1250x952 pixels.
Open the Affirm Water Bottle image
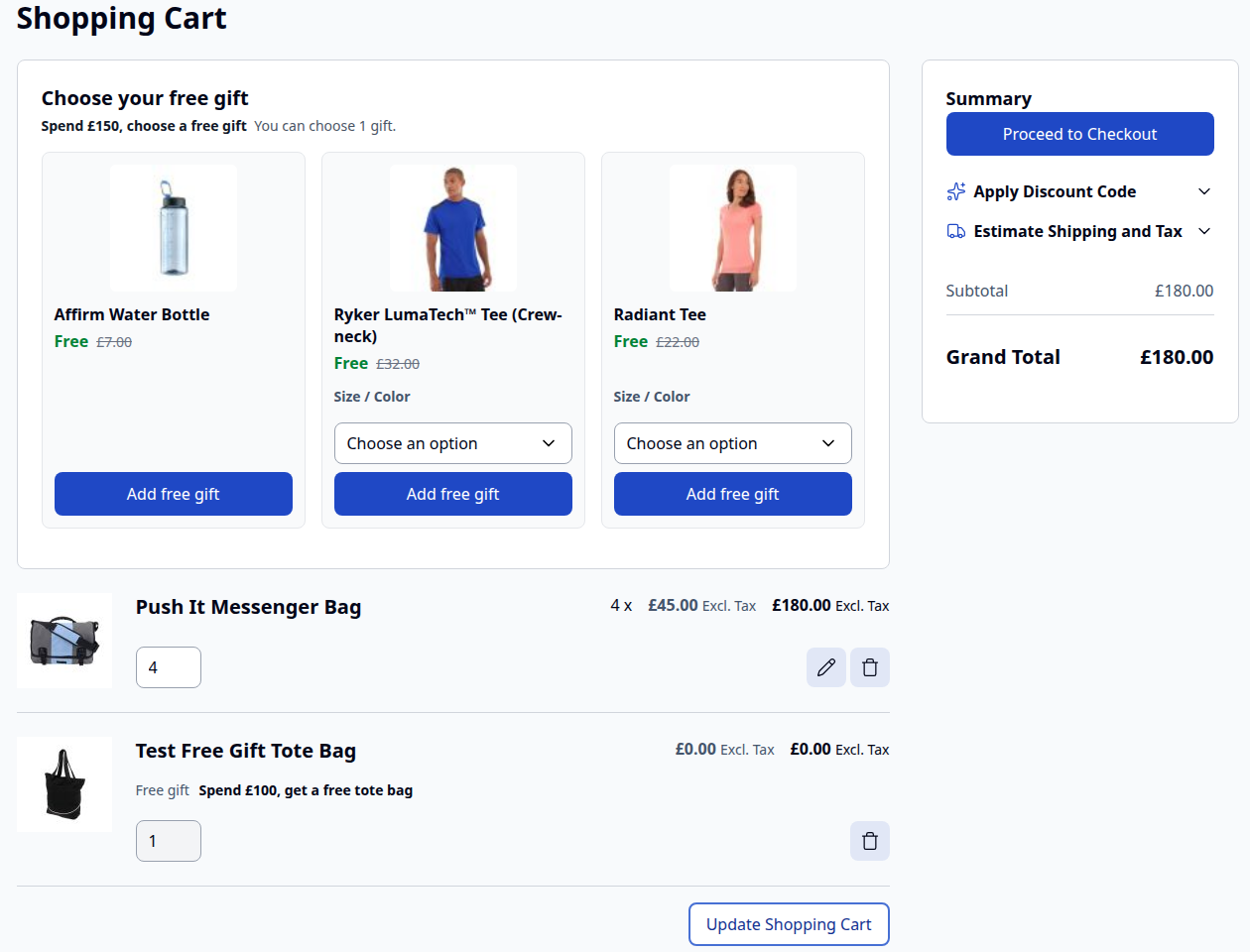point(174,228)
